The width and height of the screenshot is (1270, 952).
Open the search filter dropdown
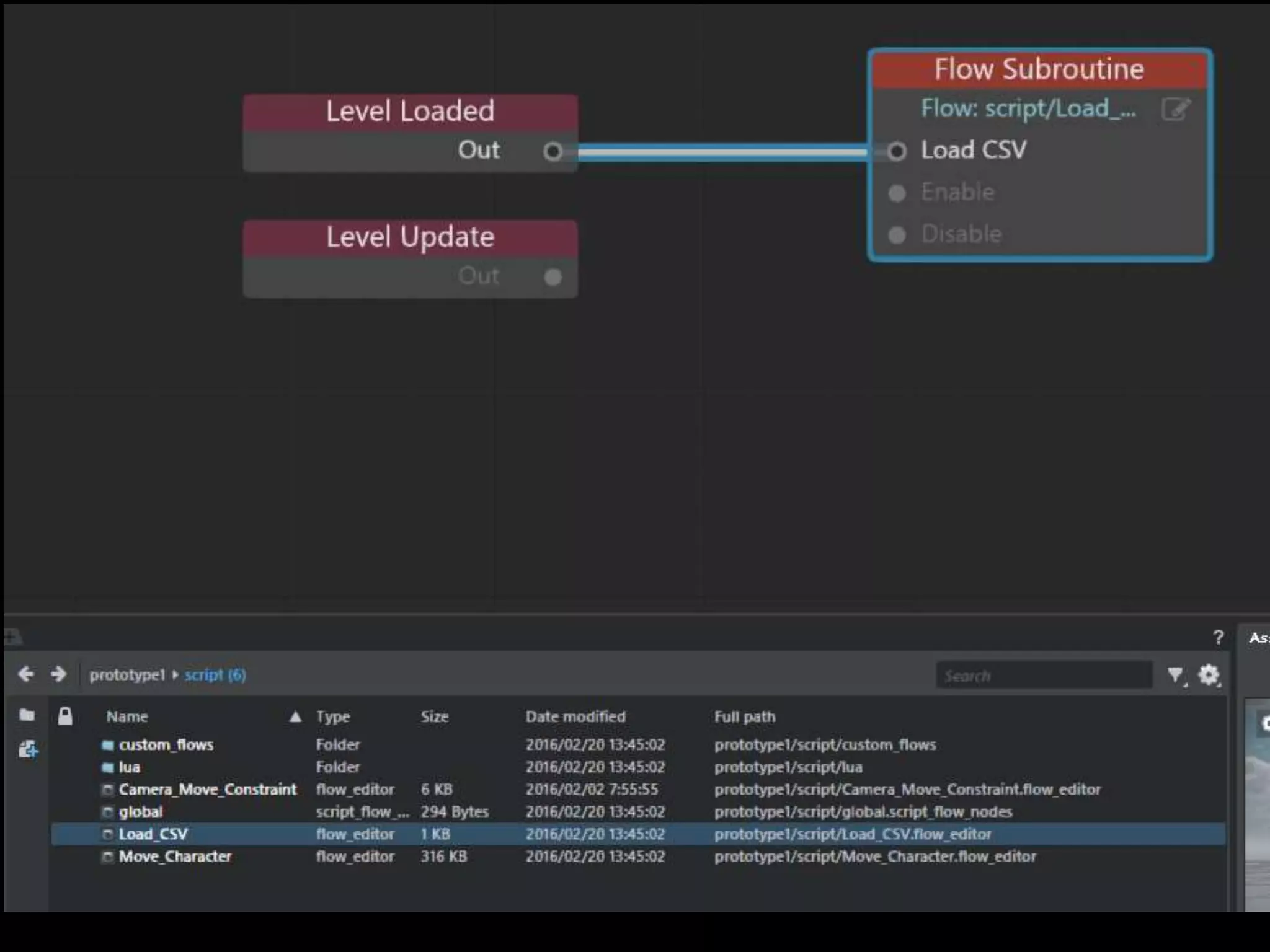coord(1175,674)
